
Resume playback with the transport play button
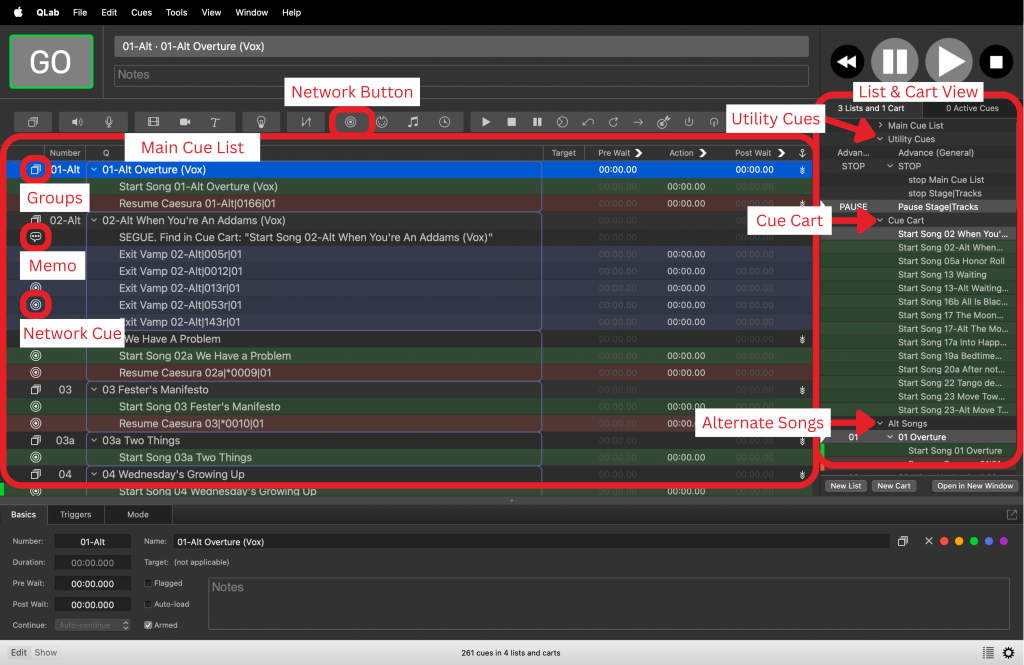[950, 62]
